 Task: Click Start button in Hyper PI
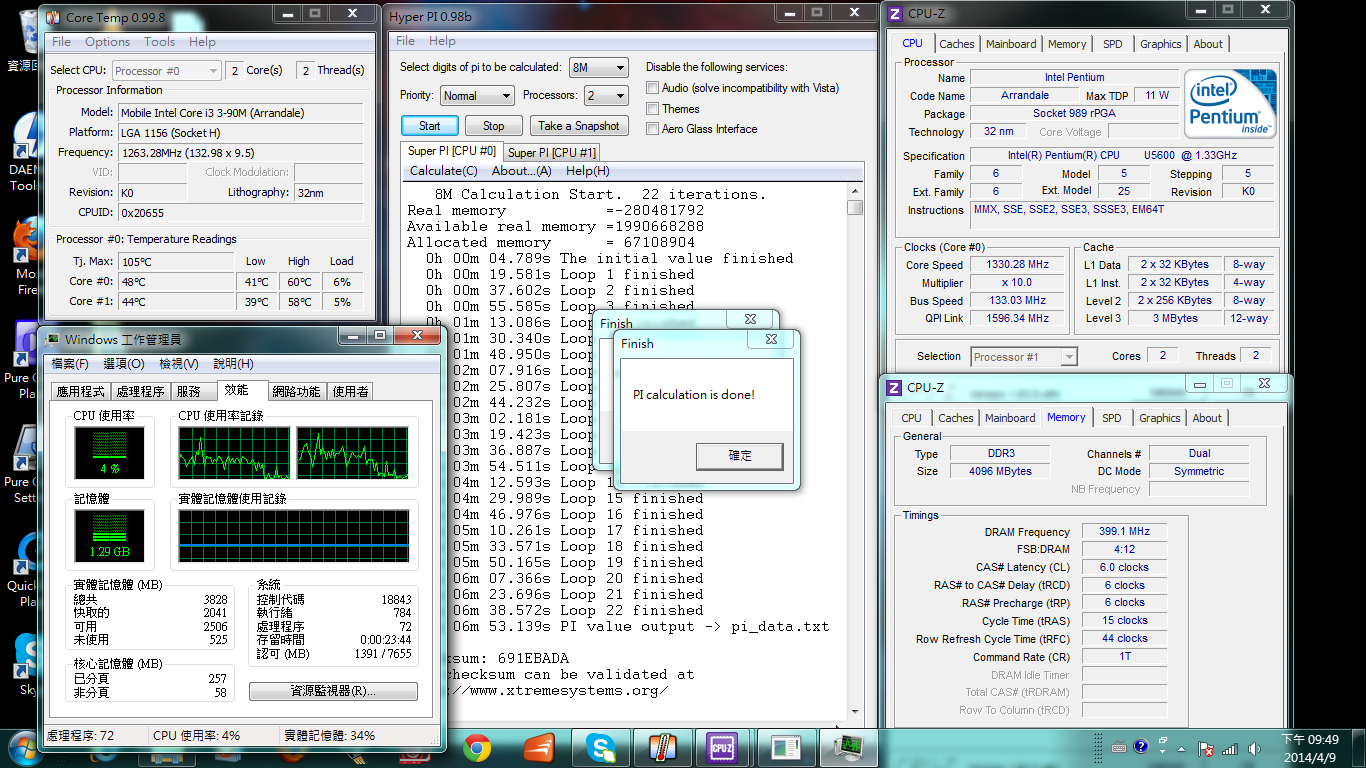430,126
